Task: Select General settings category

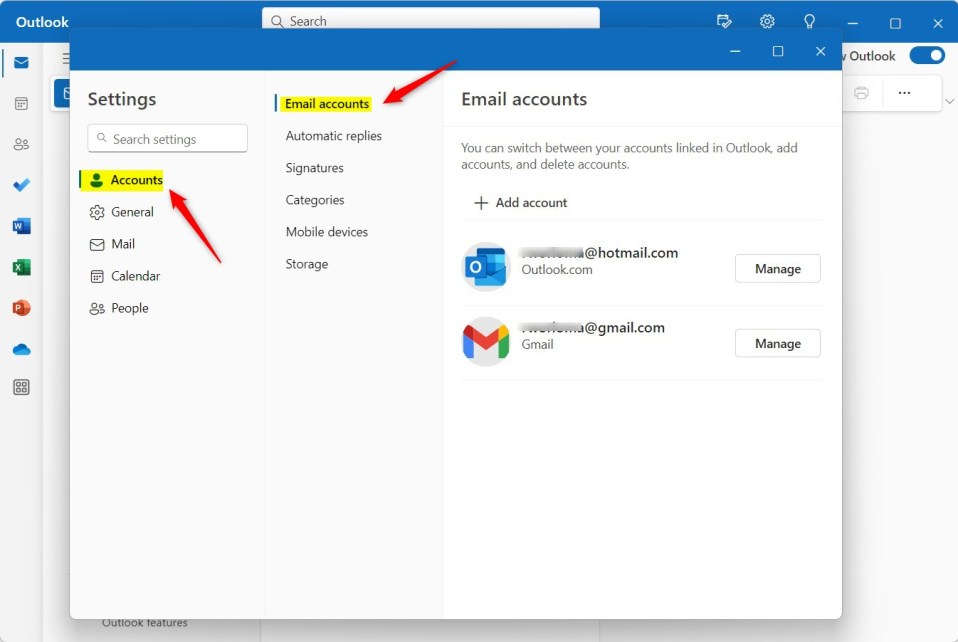Action: (x=131, y=212)
